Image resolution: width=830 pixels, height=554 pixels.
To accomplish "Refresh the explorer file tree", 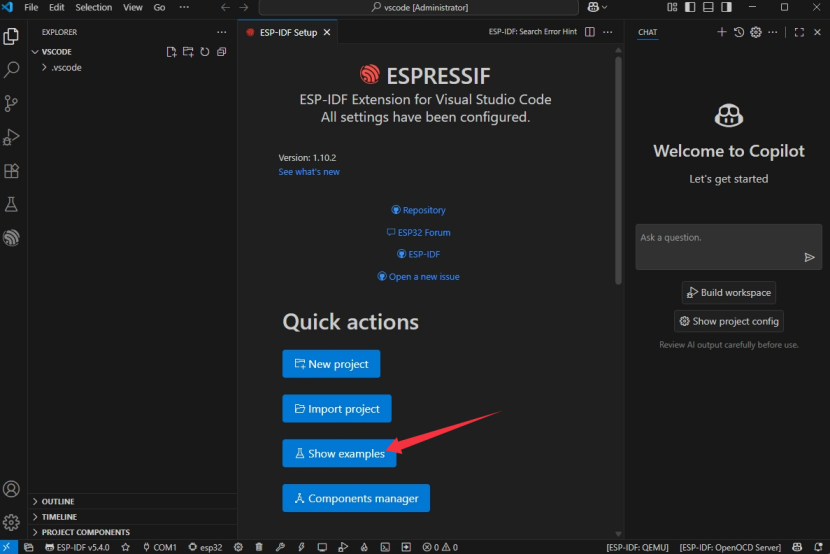I will [x=205, y=52].
